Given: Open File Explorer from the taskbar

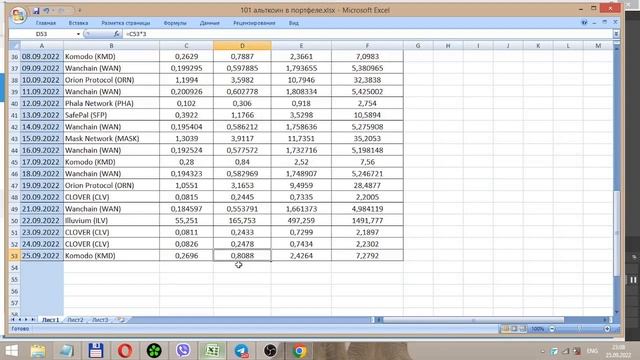Looking at the screenshot, I should click(38, 351).
